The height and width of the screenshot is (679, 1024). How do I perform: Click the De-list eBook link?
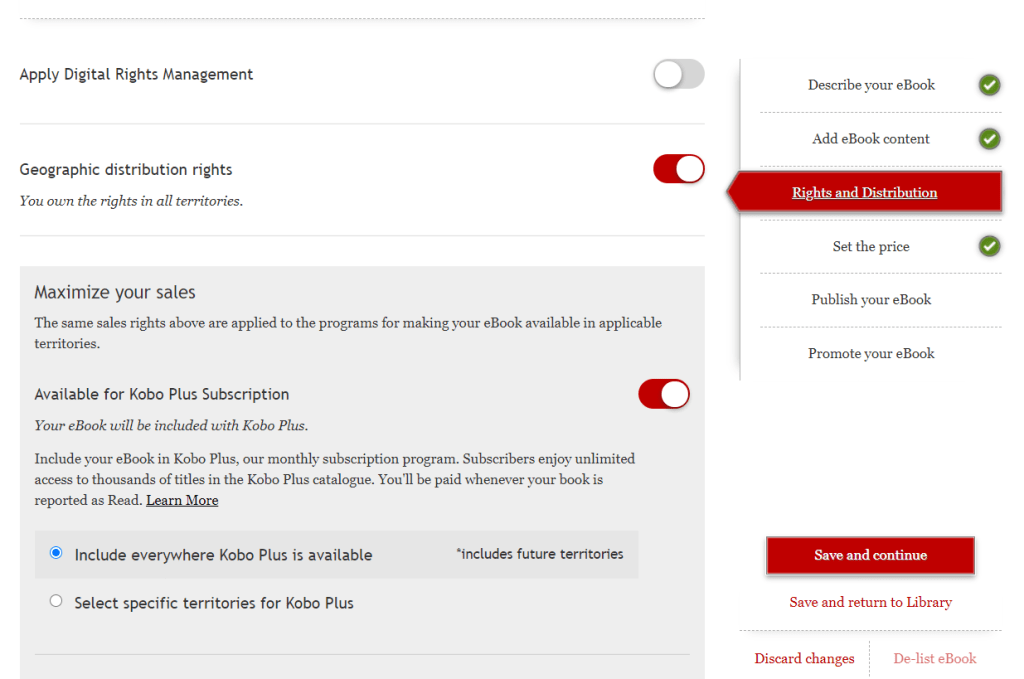click(934, 658)
